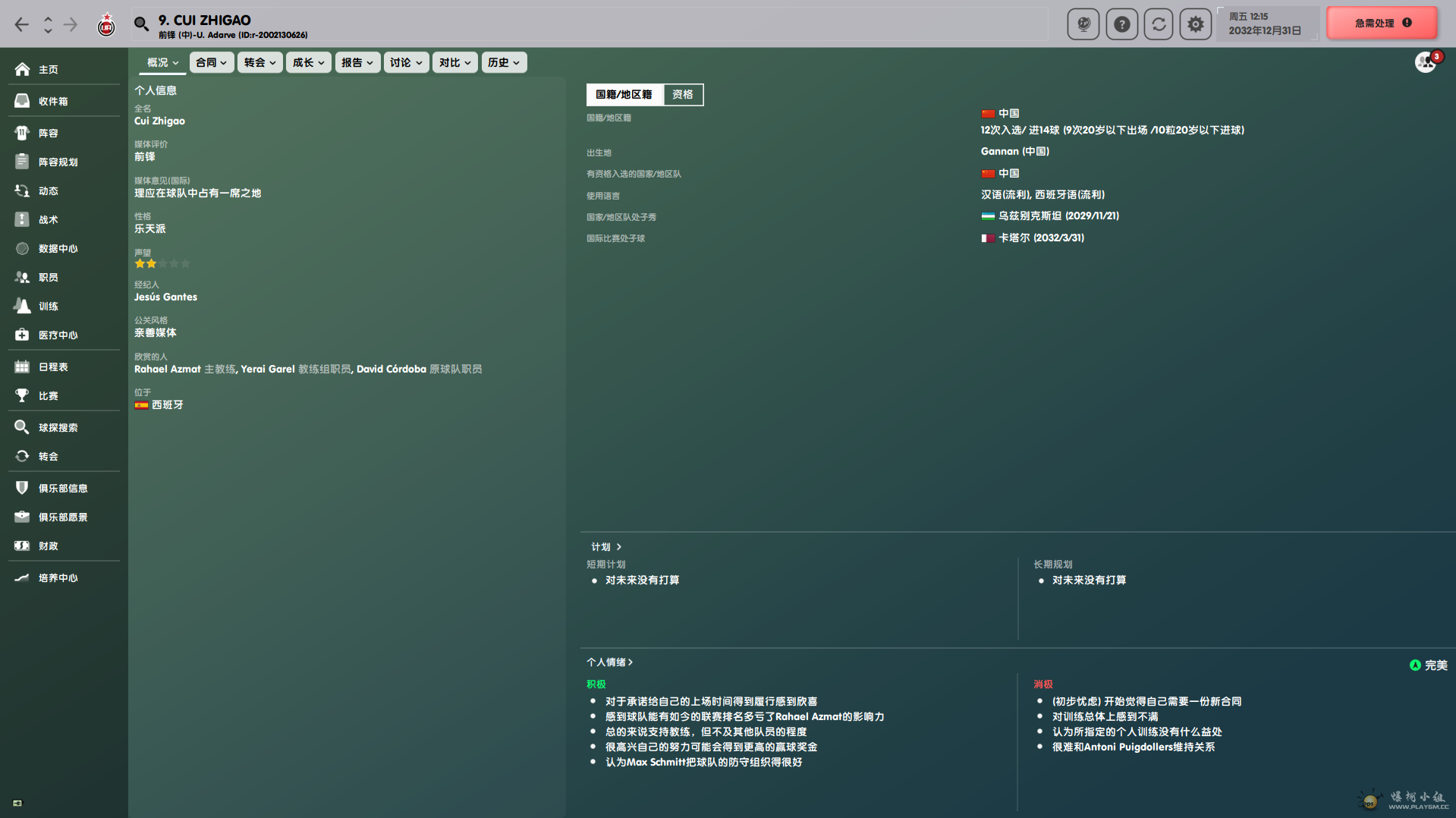Click the club badge icon
The image size is (1456, 818).
[x=106, y=26]
